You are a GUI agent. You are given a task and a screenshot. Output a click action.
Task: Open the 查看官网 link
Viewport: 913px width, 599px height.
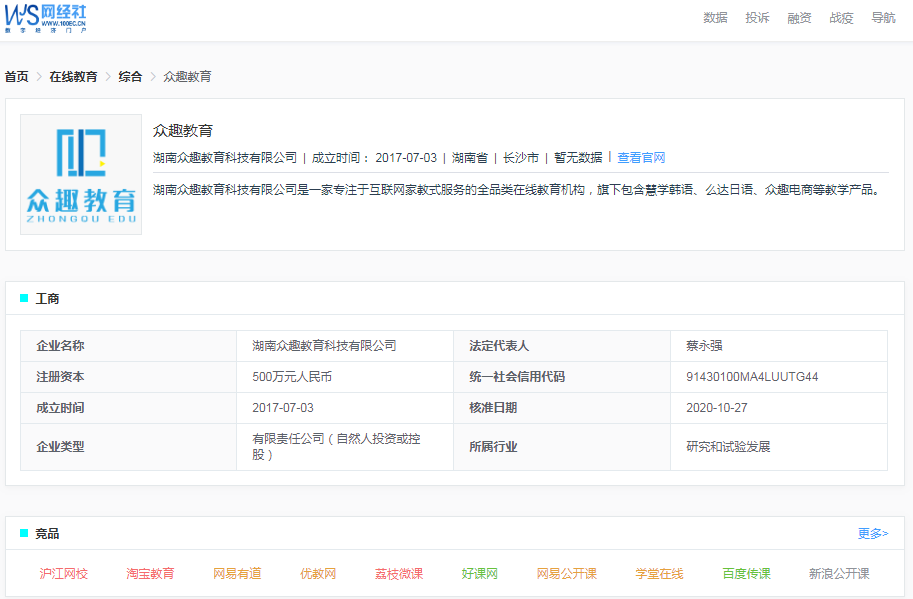(640, 158)
